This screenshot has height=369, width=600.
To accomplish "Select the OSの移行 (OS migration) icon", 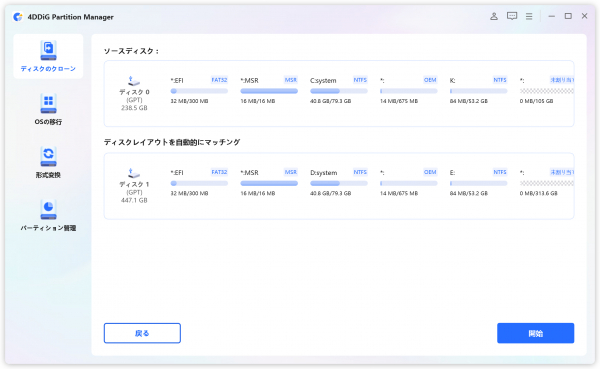I will pos(48,104).
